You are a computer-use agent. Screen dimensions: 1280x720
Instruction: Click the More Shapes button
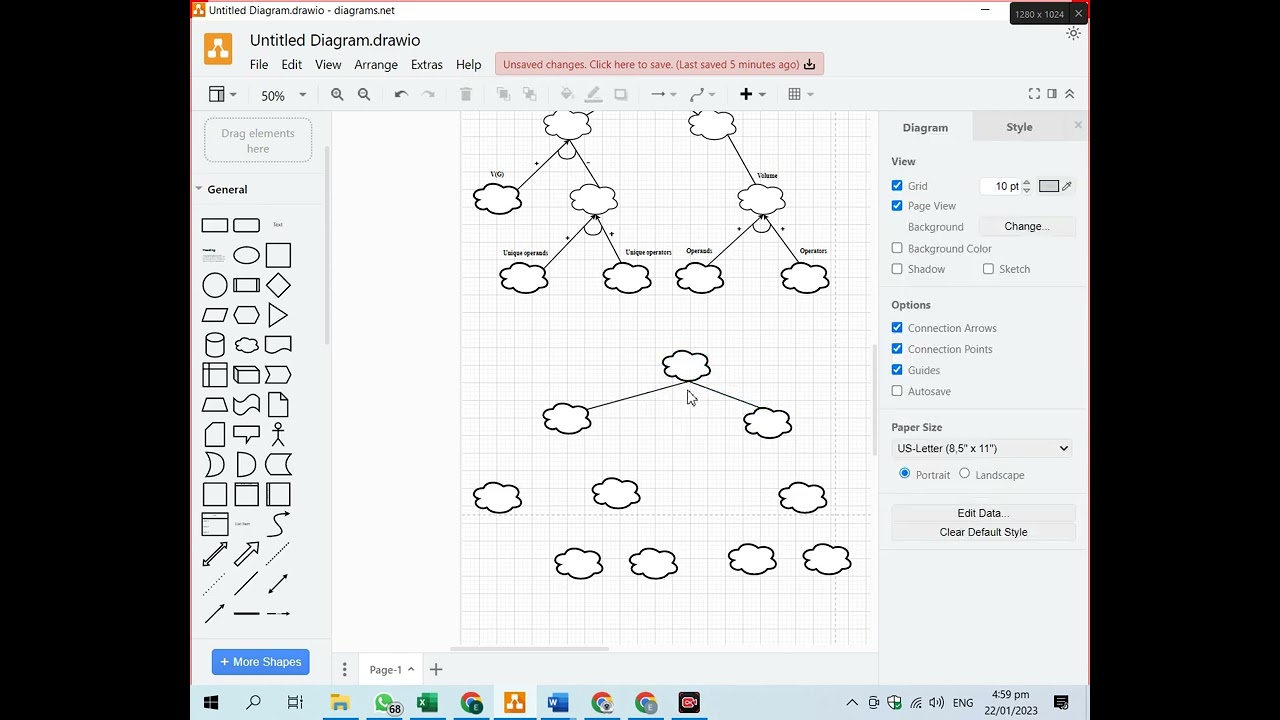click(260, 662)
